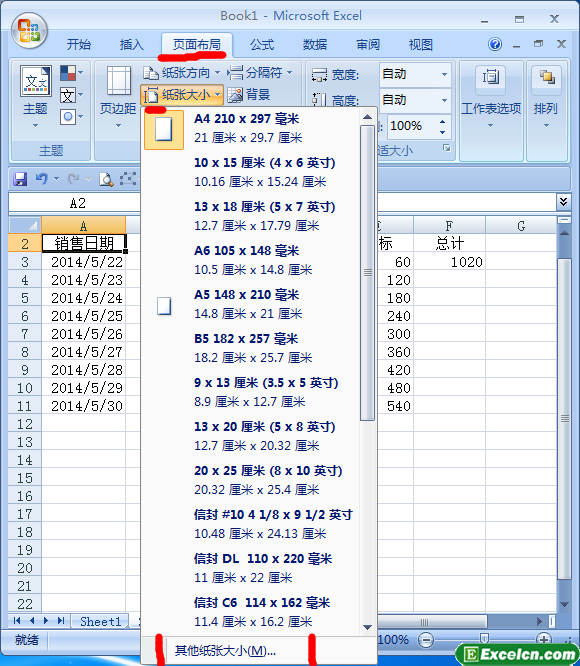Increase scale percentage with up arrow
This screenshot has width=580, height=666.
(442, 121)
